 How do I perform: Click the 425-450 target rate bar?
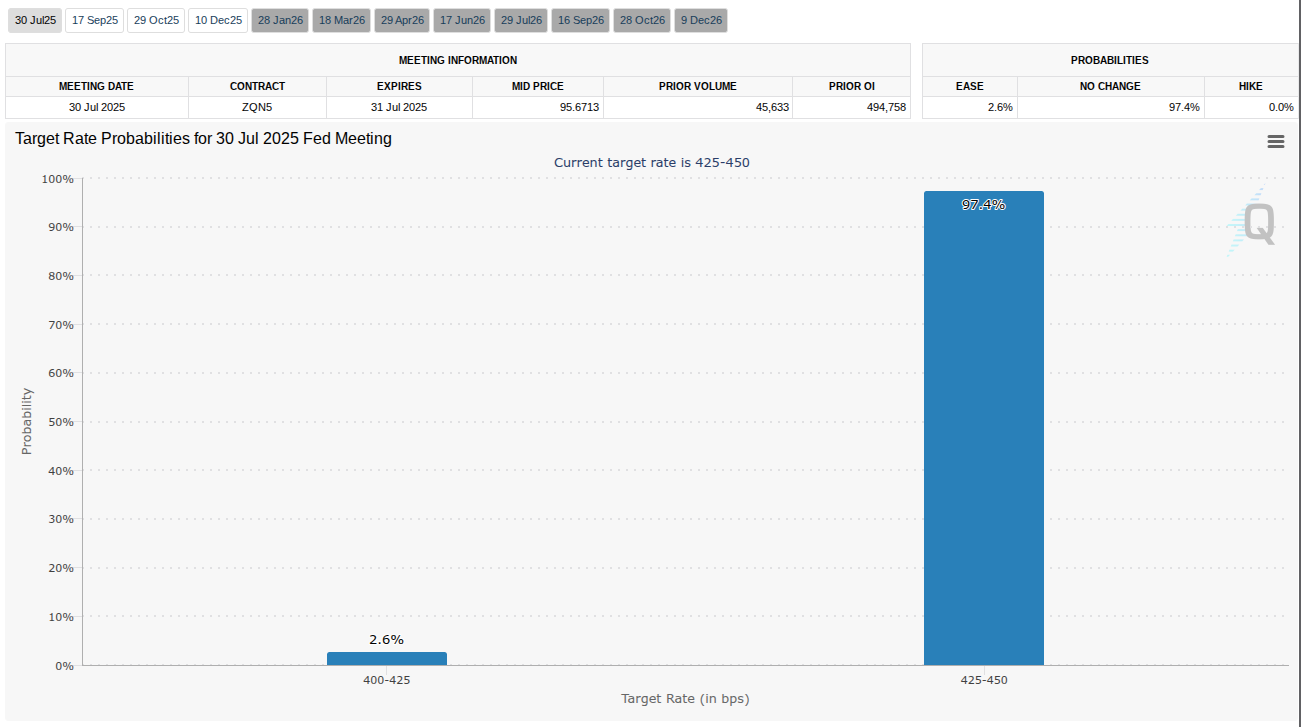(x=983, y=428)
